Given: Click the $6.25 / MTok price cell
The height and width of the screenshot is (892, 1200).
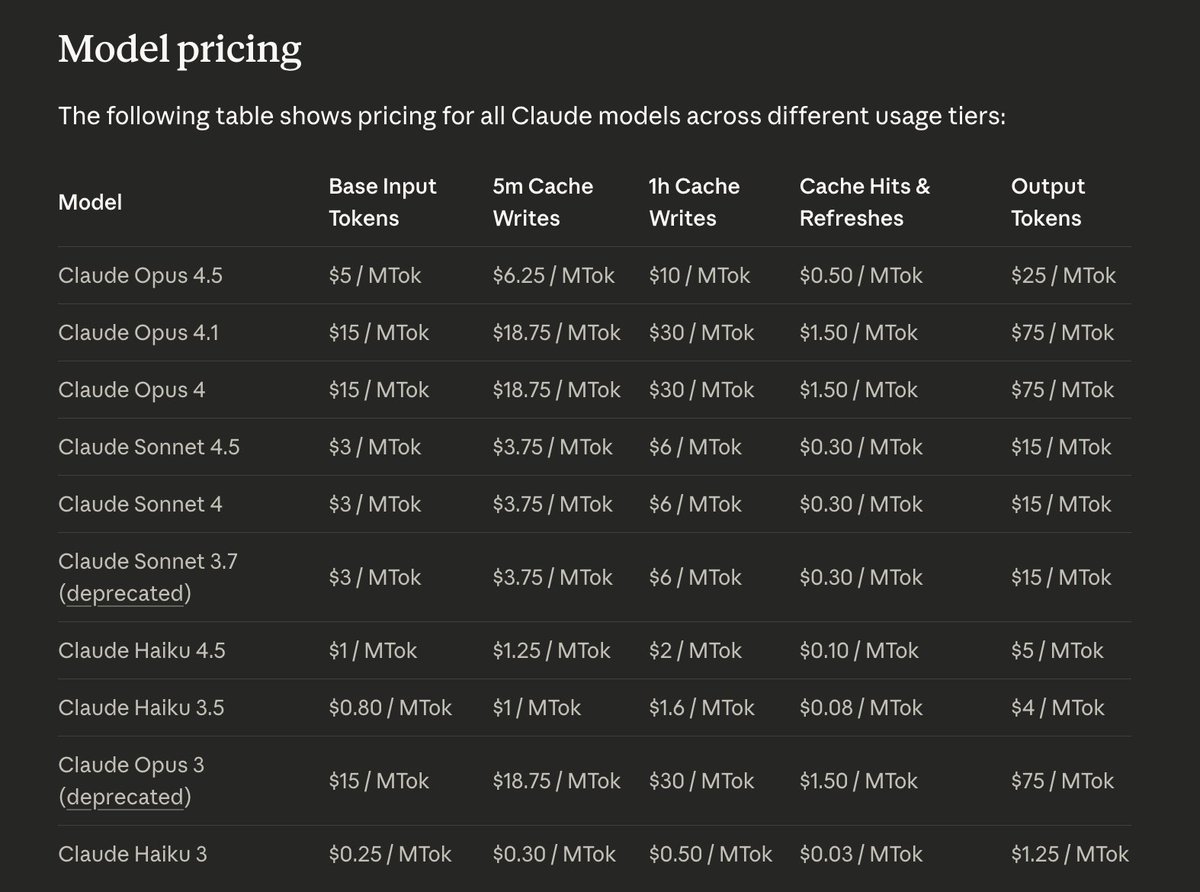Looking at the screenshot, I should (553, 276).
